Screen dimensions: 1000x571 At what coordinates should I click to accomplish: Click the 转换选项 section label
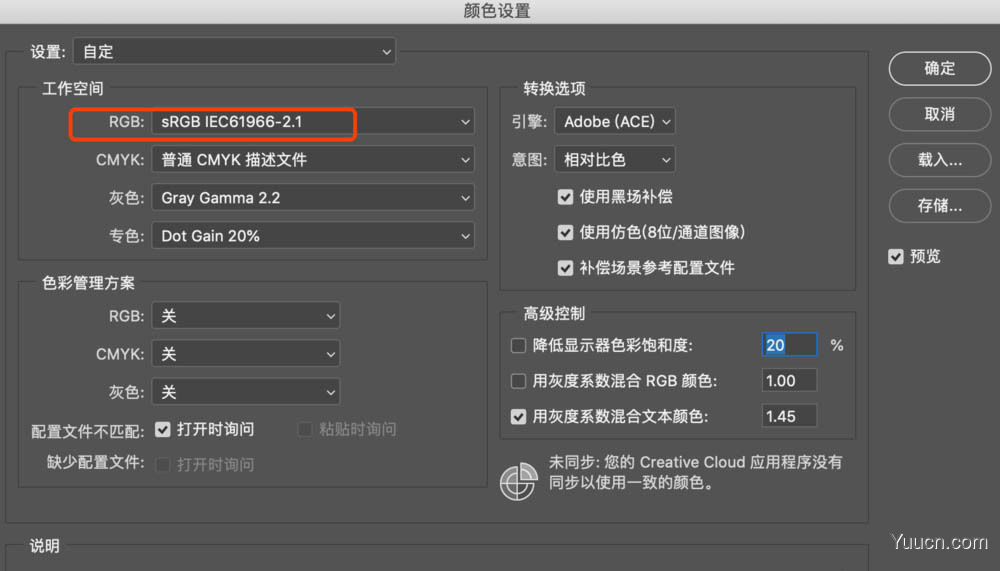pos(554,89)
